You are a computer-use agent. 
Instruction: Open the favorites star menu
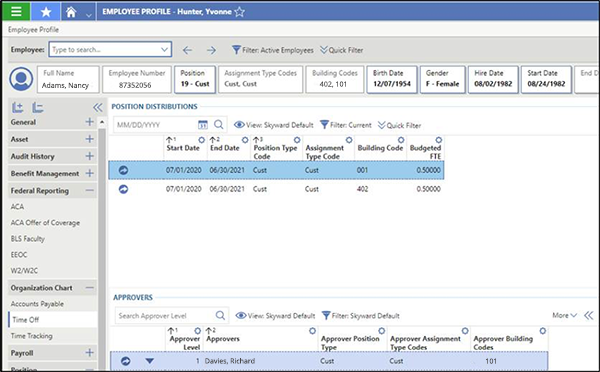[46, 12]
